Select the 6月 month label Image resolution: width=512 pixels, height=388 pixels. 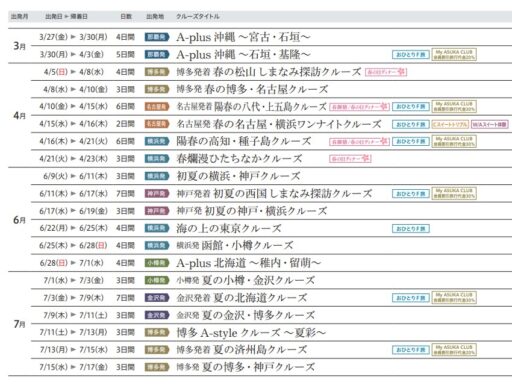(x=19, y=220)
